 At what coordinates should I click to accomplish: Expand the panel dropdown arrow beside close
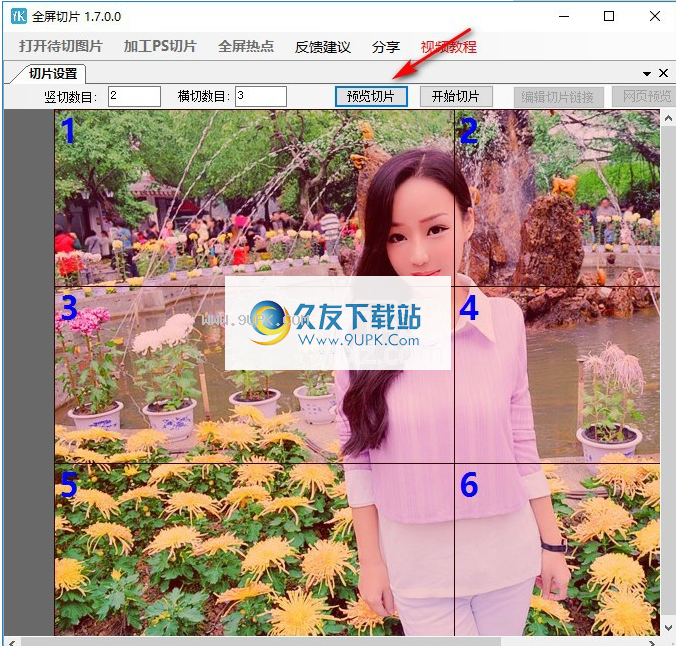point(646,73)
